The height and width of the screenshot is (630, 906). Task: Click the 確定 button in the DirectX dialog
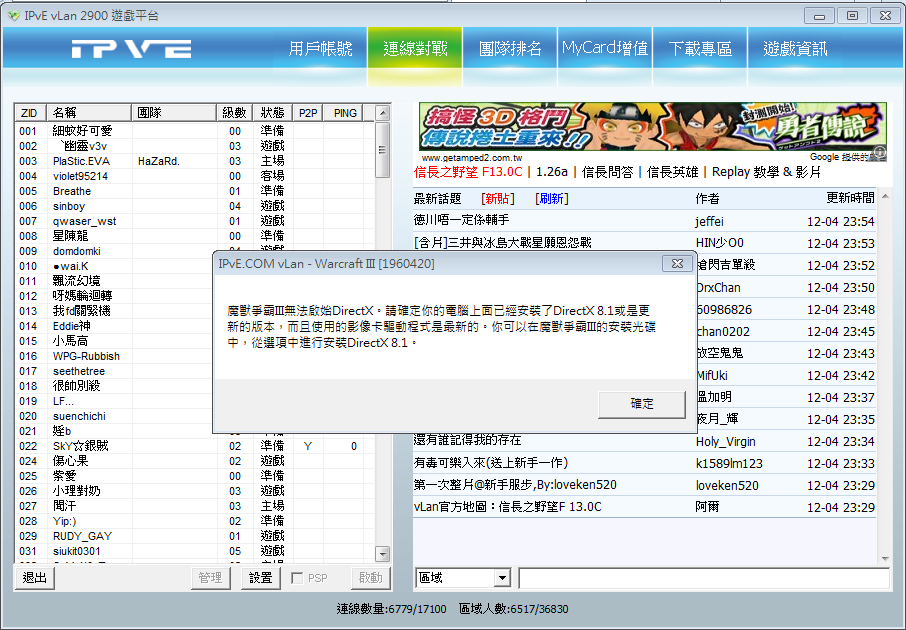(x=642, y=404)
